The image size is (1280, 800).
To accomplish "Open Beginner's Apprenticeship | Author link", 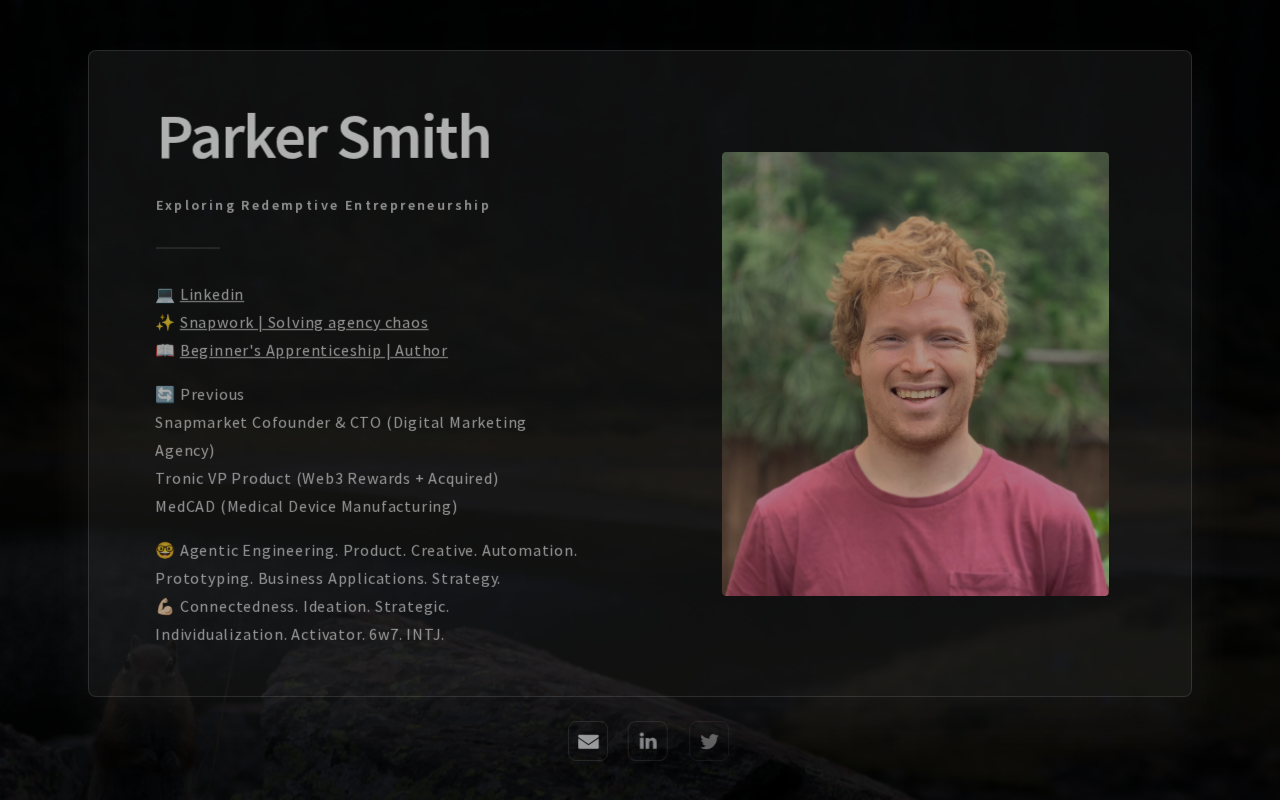I will click(x=314, y=350).
